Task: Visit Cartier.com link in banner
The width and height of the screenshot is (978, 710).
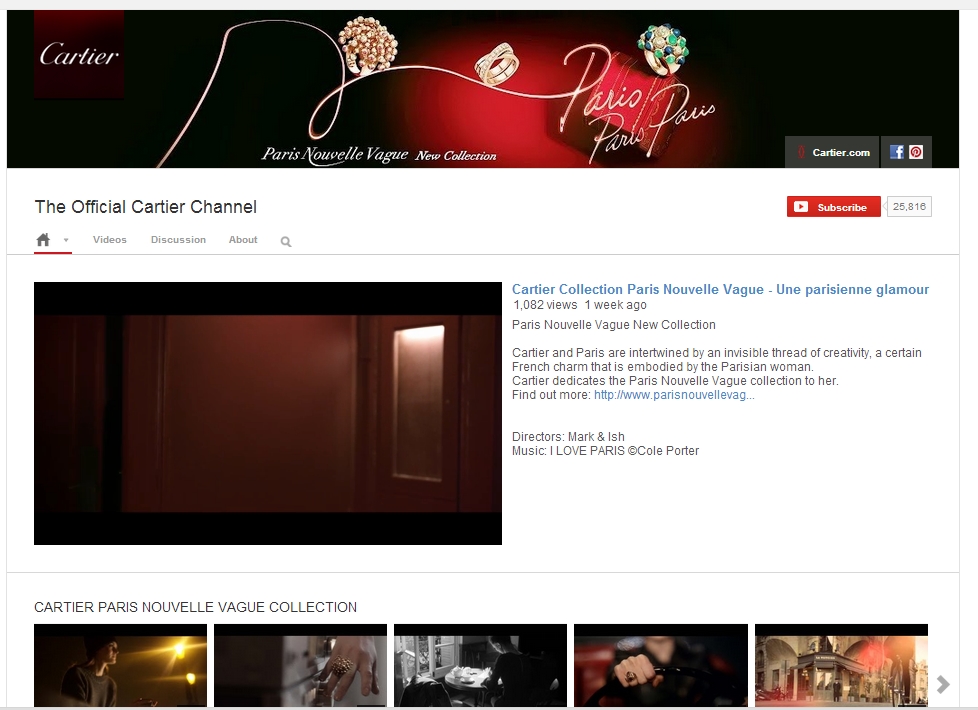Action: 832,152
